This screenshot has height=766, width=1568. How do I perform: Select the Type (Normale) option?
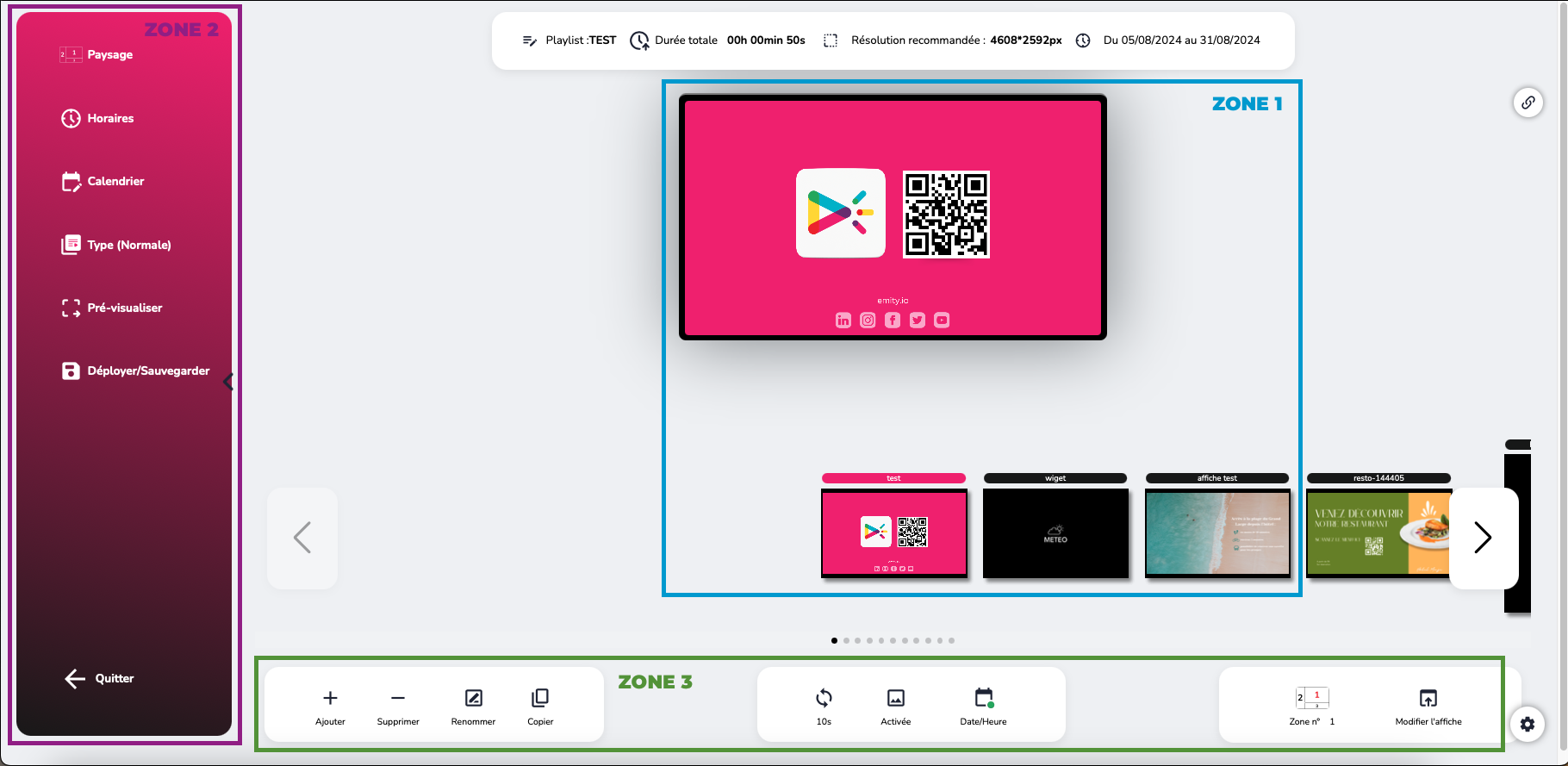(115, 245)
